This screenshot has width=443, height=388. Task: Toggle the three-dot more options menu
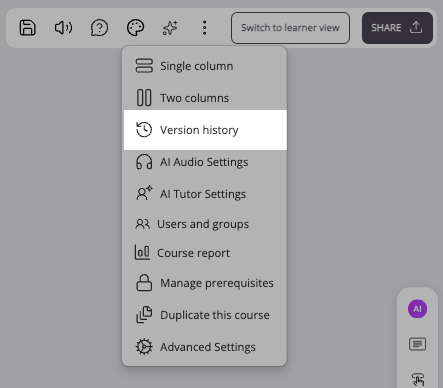(x=205, y=28)
